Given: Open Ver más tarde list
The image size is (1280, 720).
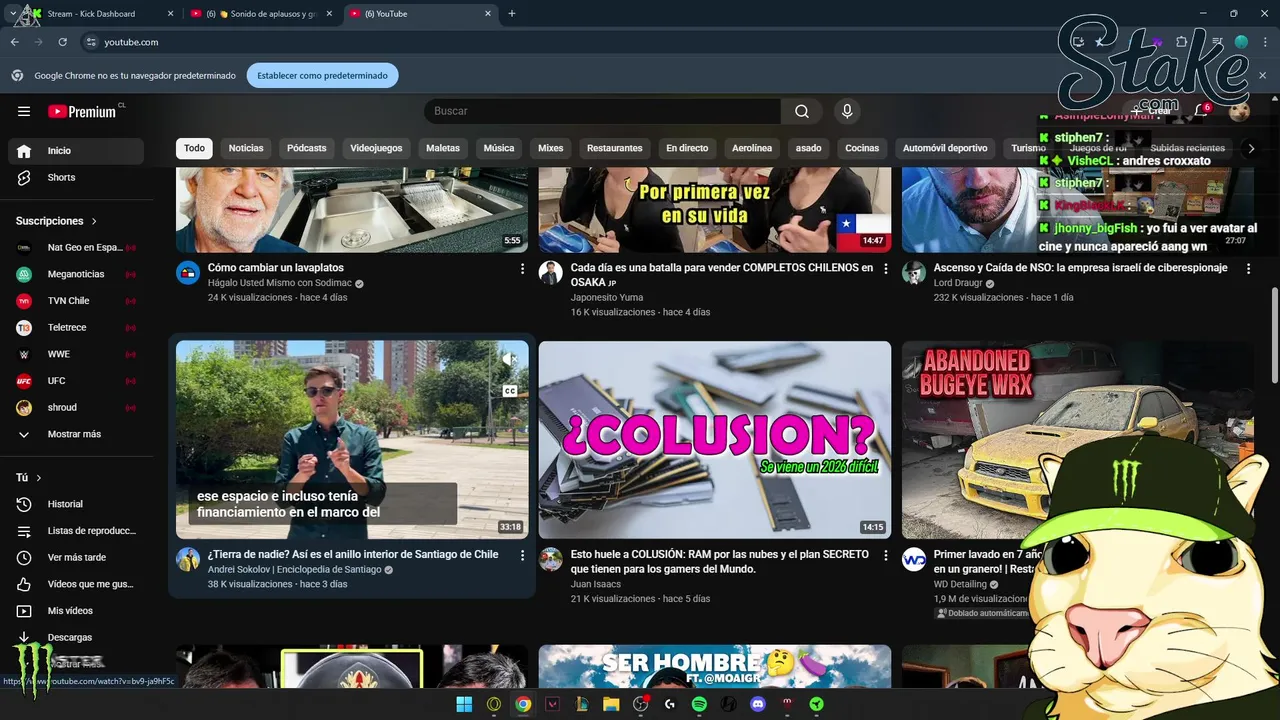Looking at the screenshot, I should (x=76, y=557).
